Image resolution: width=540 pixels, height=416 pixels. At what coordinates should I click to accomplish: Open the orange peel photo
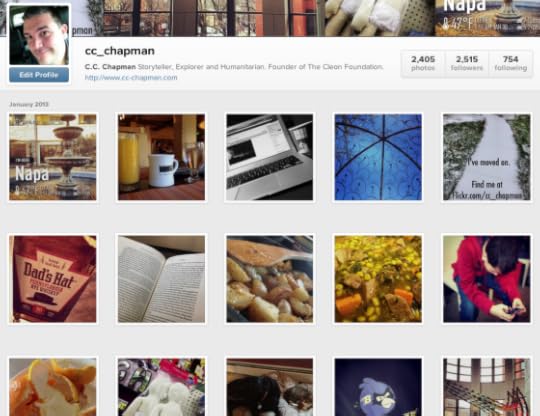pyautogui.click(x=53, y=387)
